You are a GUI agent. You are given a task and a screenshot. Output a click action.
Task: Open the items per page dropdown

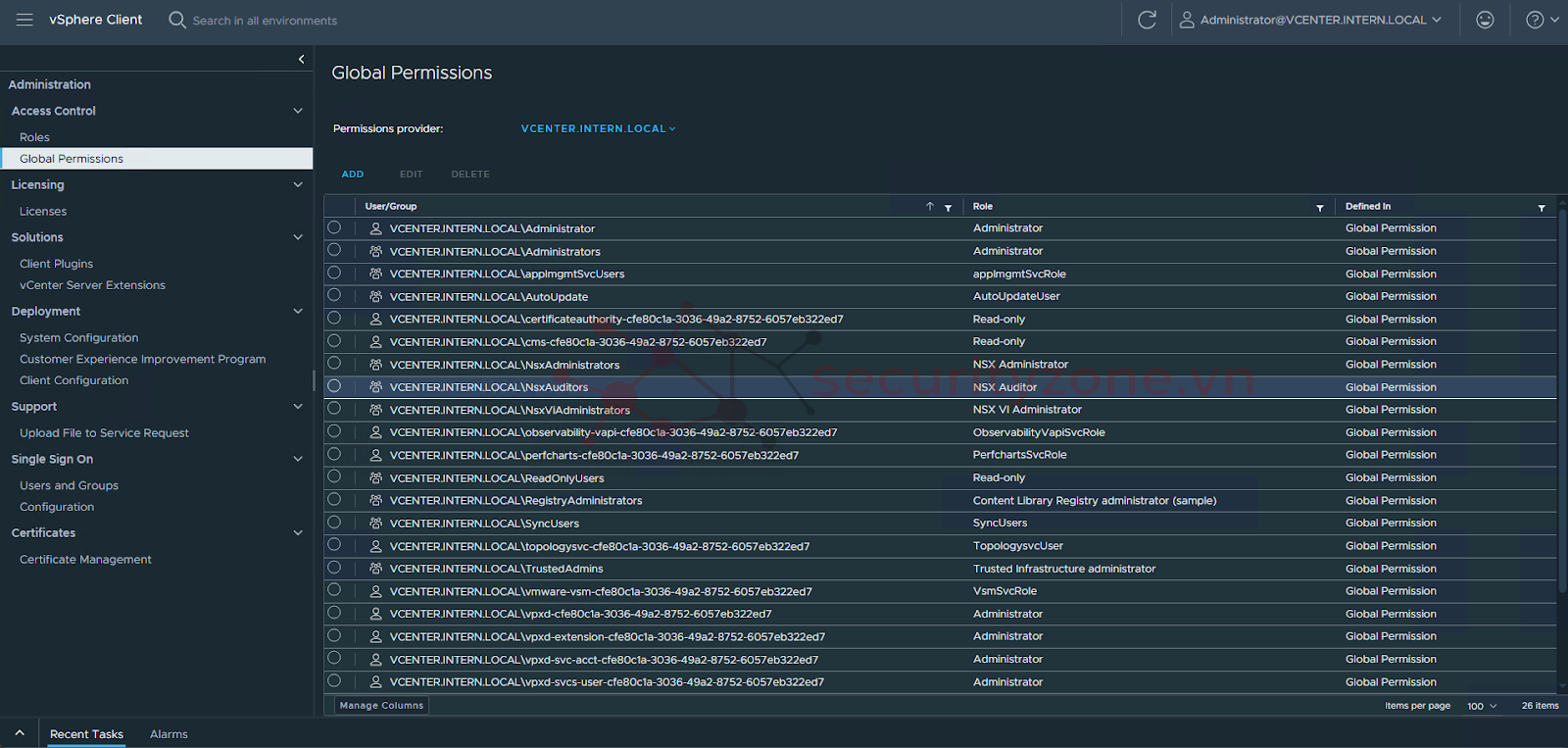[x=1482, y=706]
